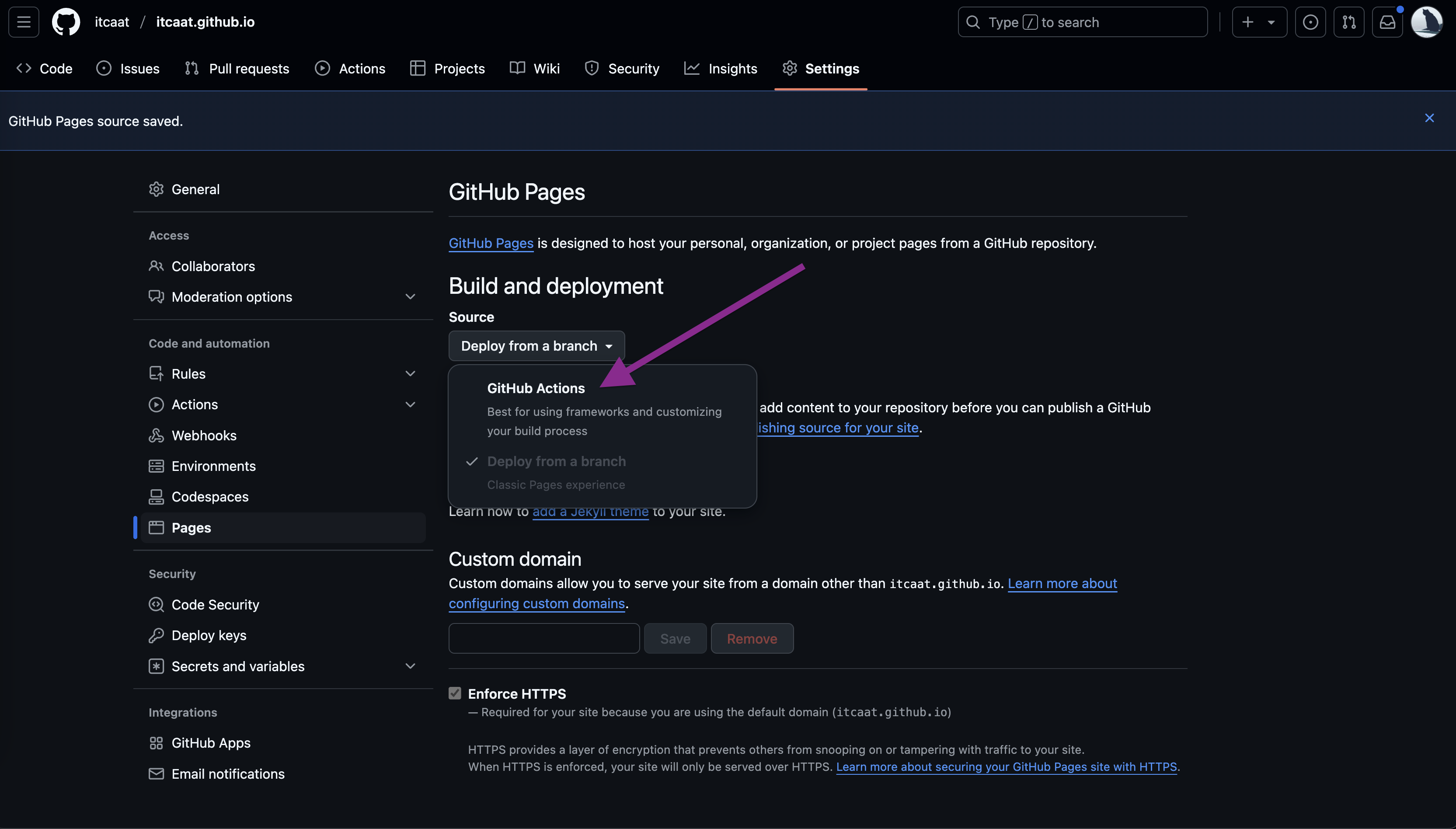Click the Deploy keys key icon
1456x829 pixels.
(x=156, y=635)
